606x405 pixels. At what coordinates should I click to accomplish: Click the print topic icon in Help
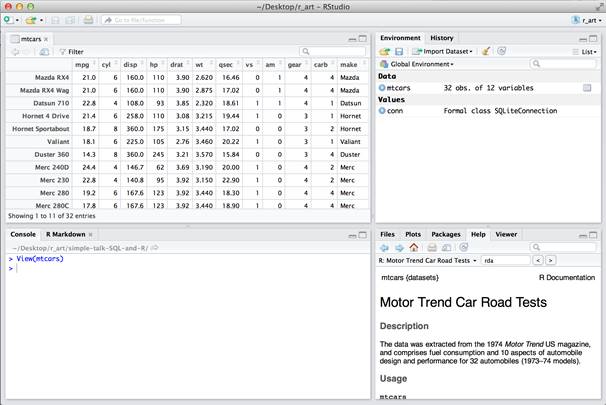[432, 247]
